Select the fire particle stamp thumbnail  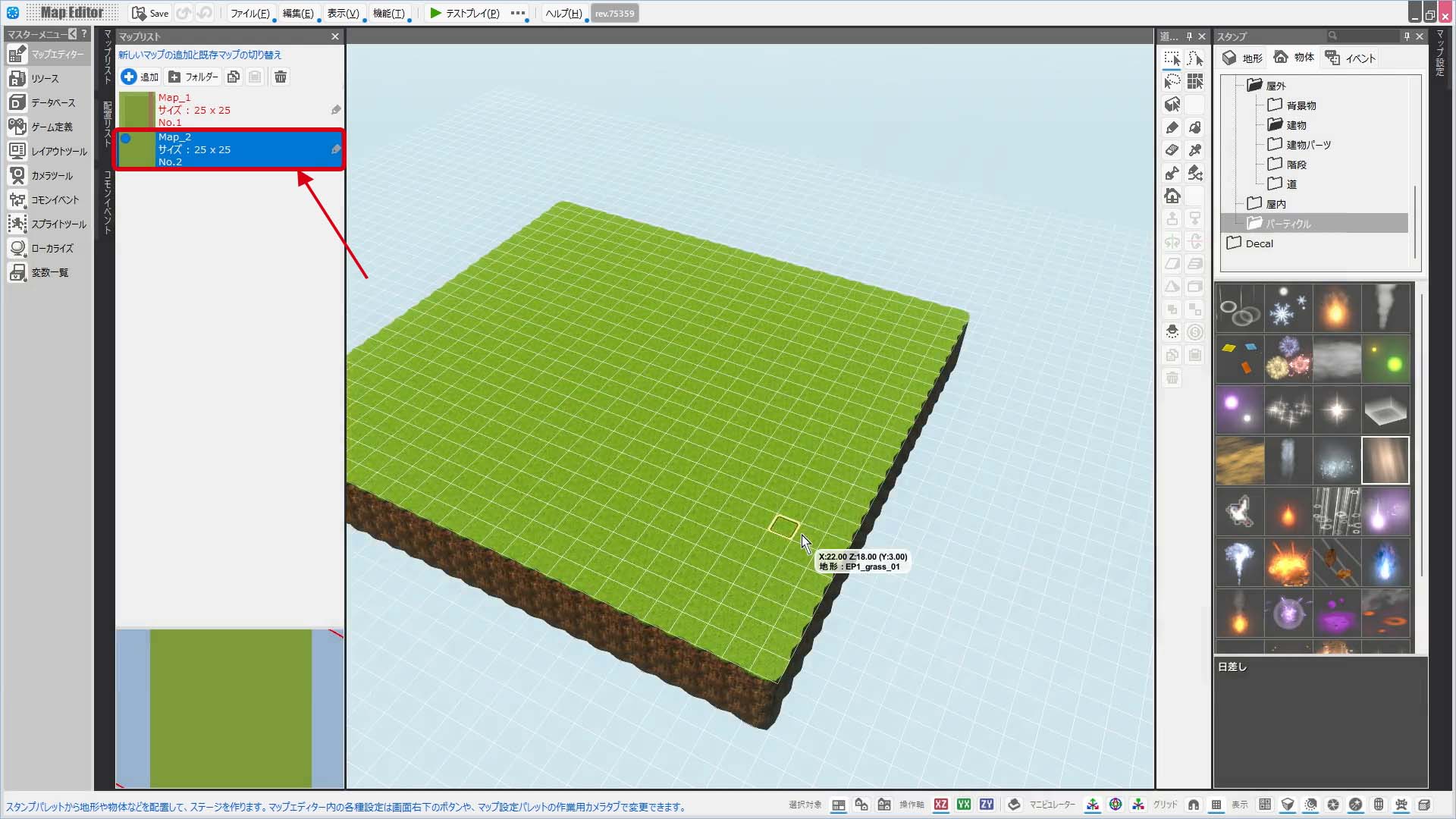[1336, 308]
